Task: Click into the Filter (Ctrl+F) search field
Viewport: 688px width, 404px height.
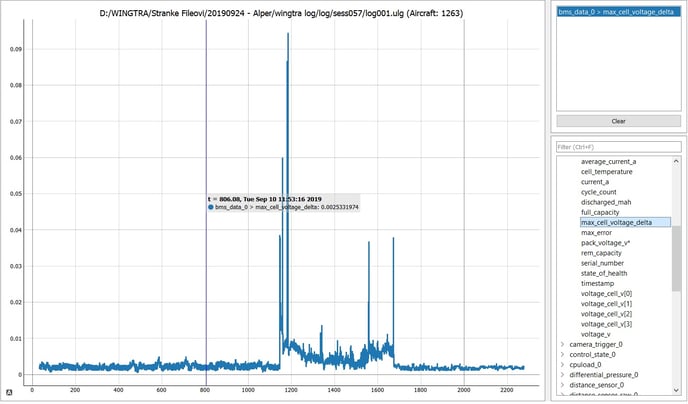Action: pyautogui.click(x=617, y=147)
